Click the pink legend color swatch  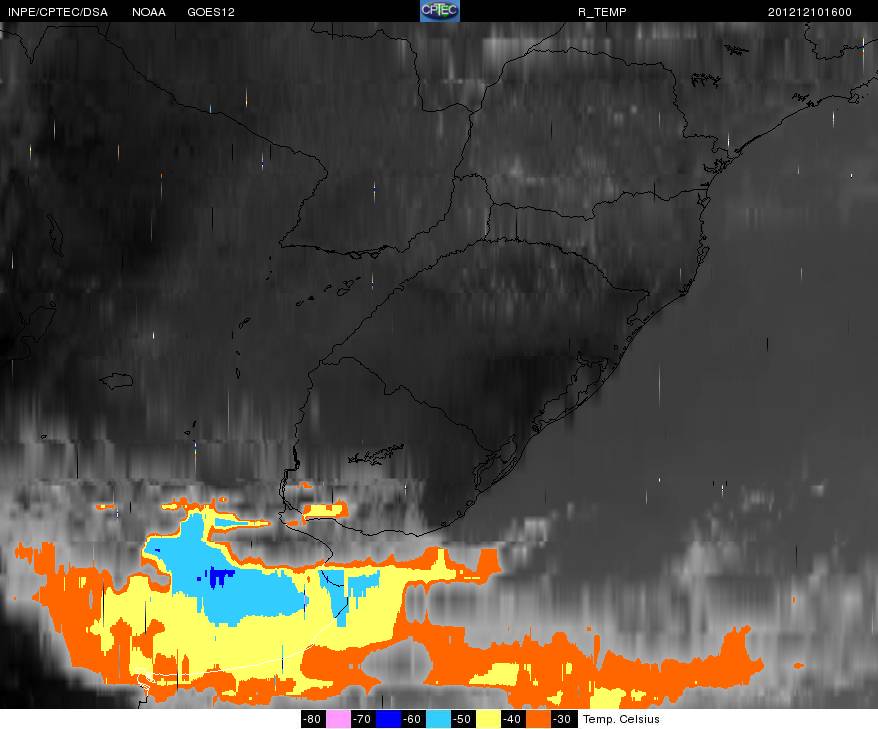[x=338, y=719]
